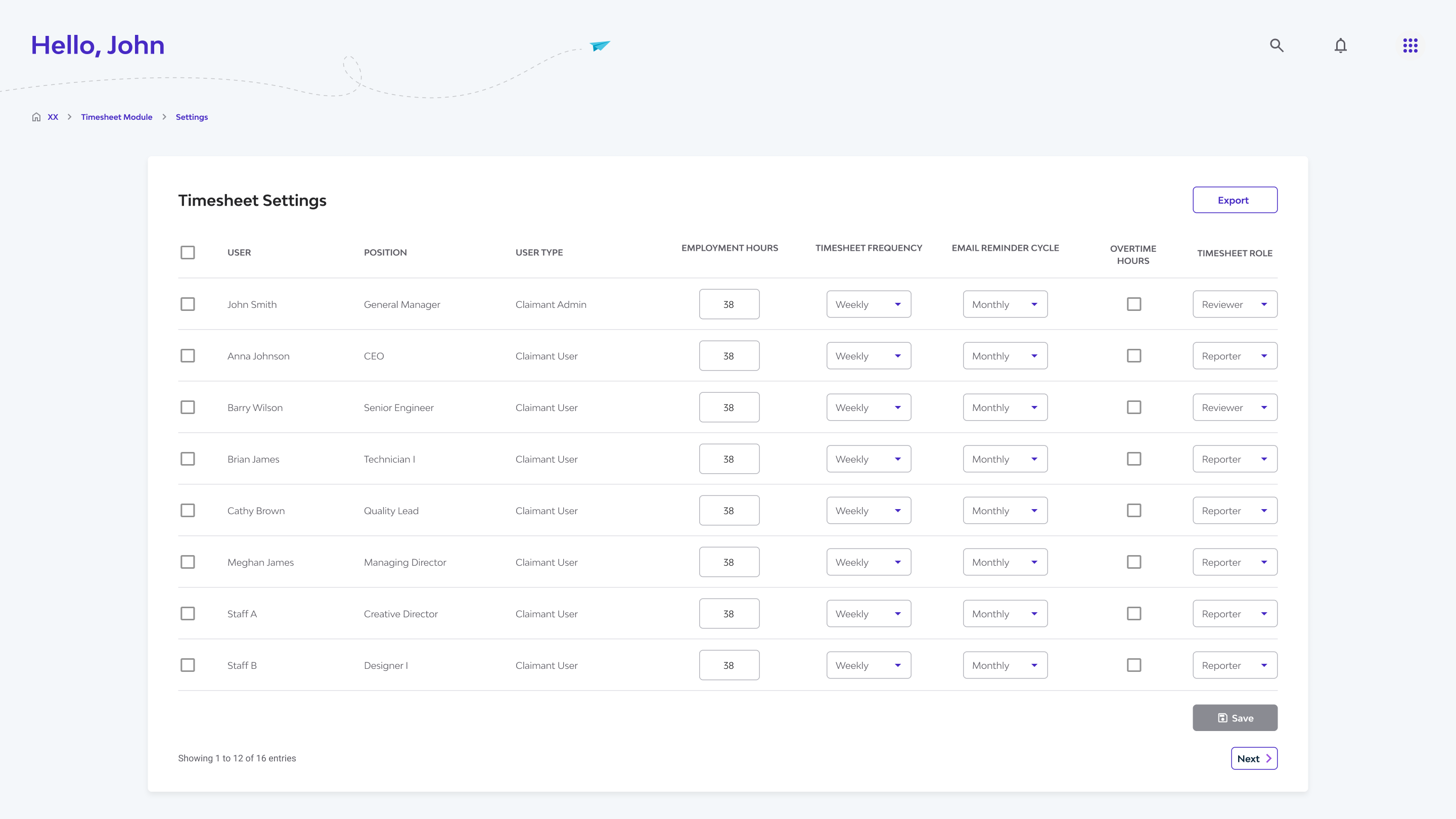Click the paper plane icon
Viewport: 1456px width, 819px height.
(600, 45)
